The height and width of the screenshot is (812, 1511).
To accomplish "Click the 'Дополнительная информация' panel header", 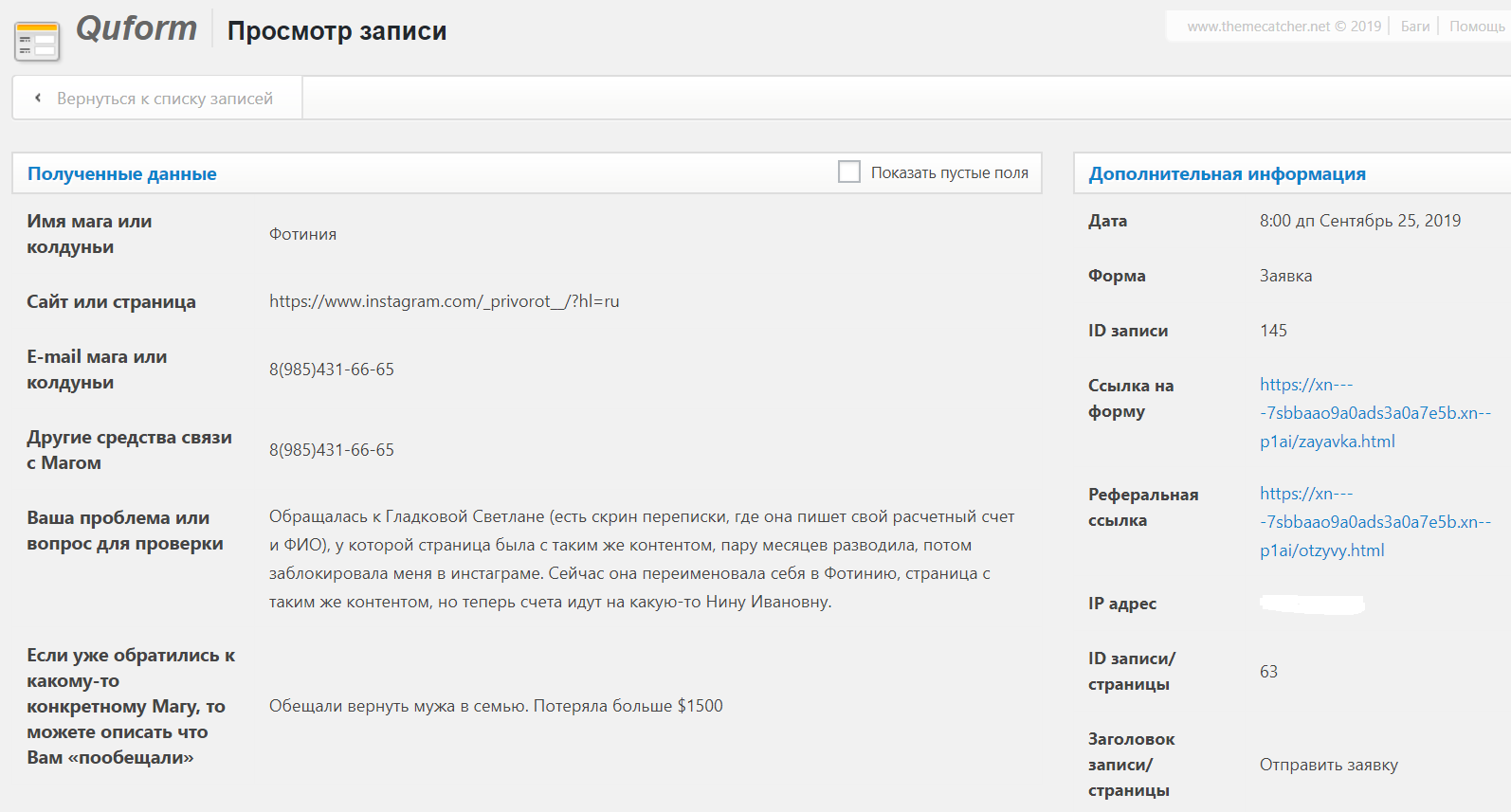I will (x=1227, y=173).
